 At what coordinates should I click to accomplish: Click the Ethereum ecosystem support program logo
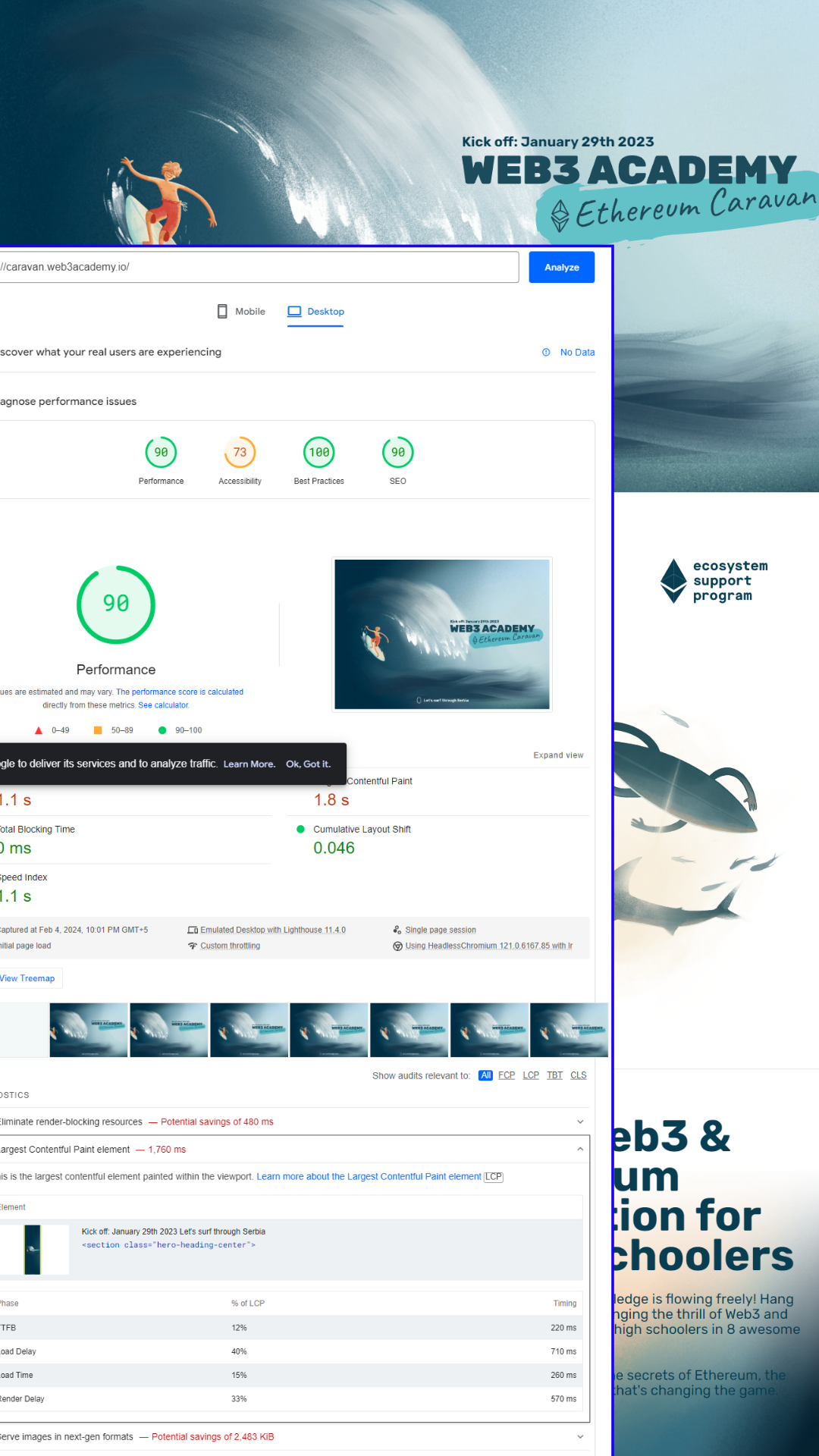(x=713, y=581)
